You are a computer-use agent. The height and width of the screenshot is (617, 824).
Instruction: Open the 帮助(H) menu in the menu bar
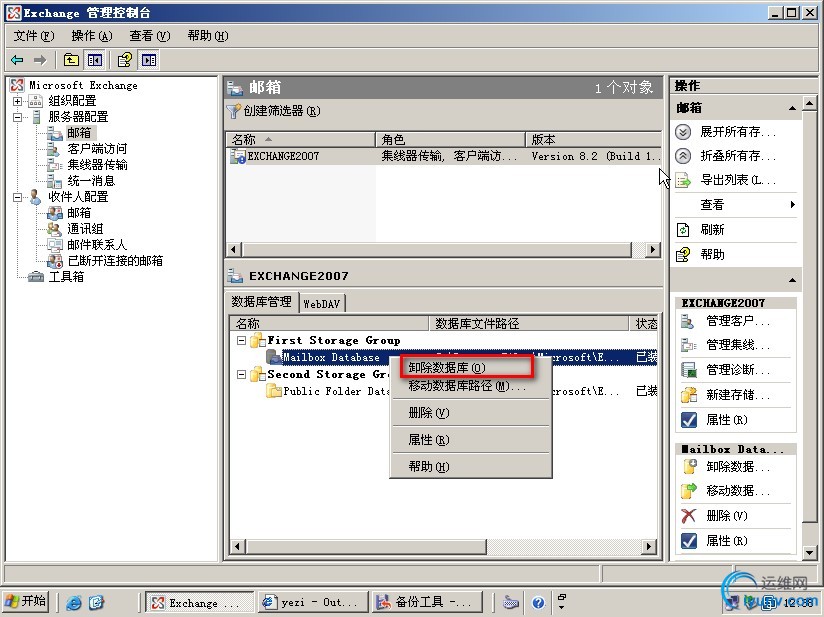pos(208,36)
